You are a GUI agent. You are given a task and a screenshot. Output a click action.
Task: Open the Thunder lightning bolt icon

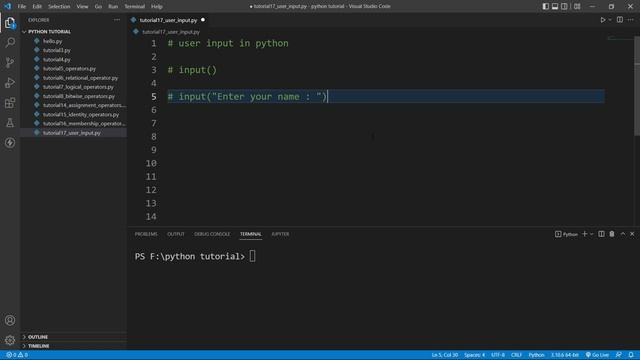10,142
